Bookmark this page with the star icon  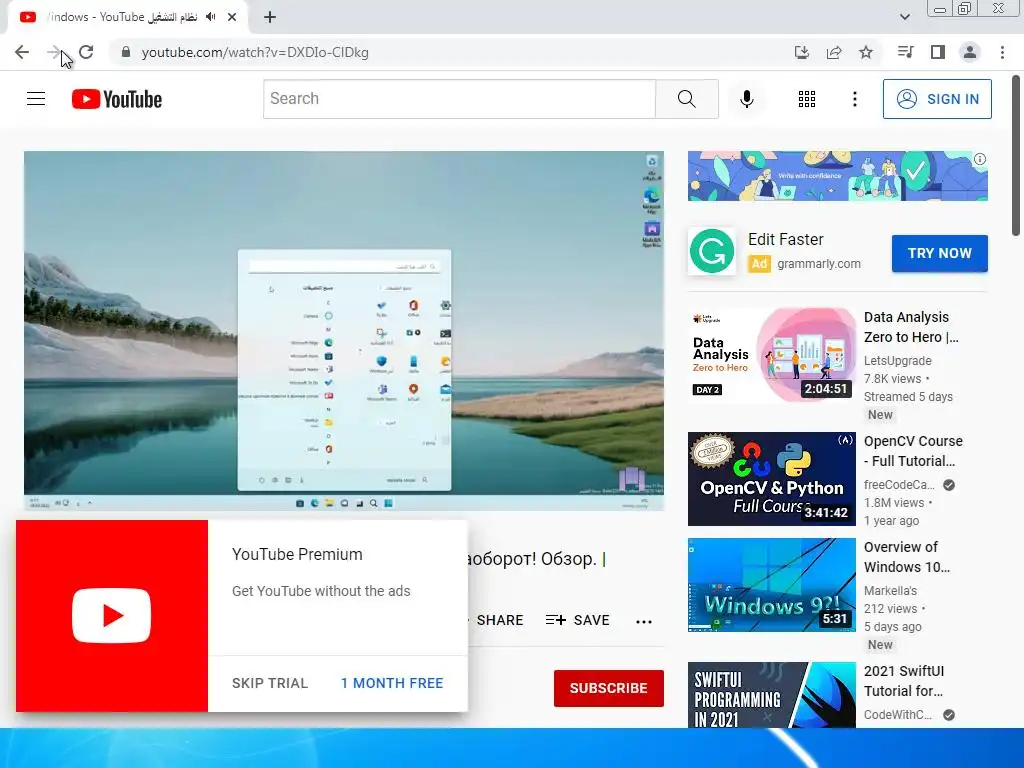pyautogui.click(x=866, y=52)
